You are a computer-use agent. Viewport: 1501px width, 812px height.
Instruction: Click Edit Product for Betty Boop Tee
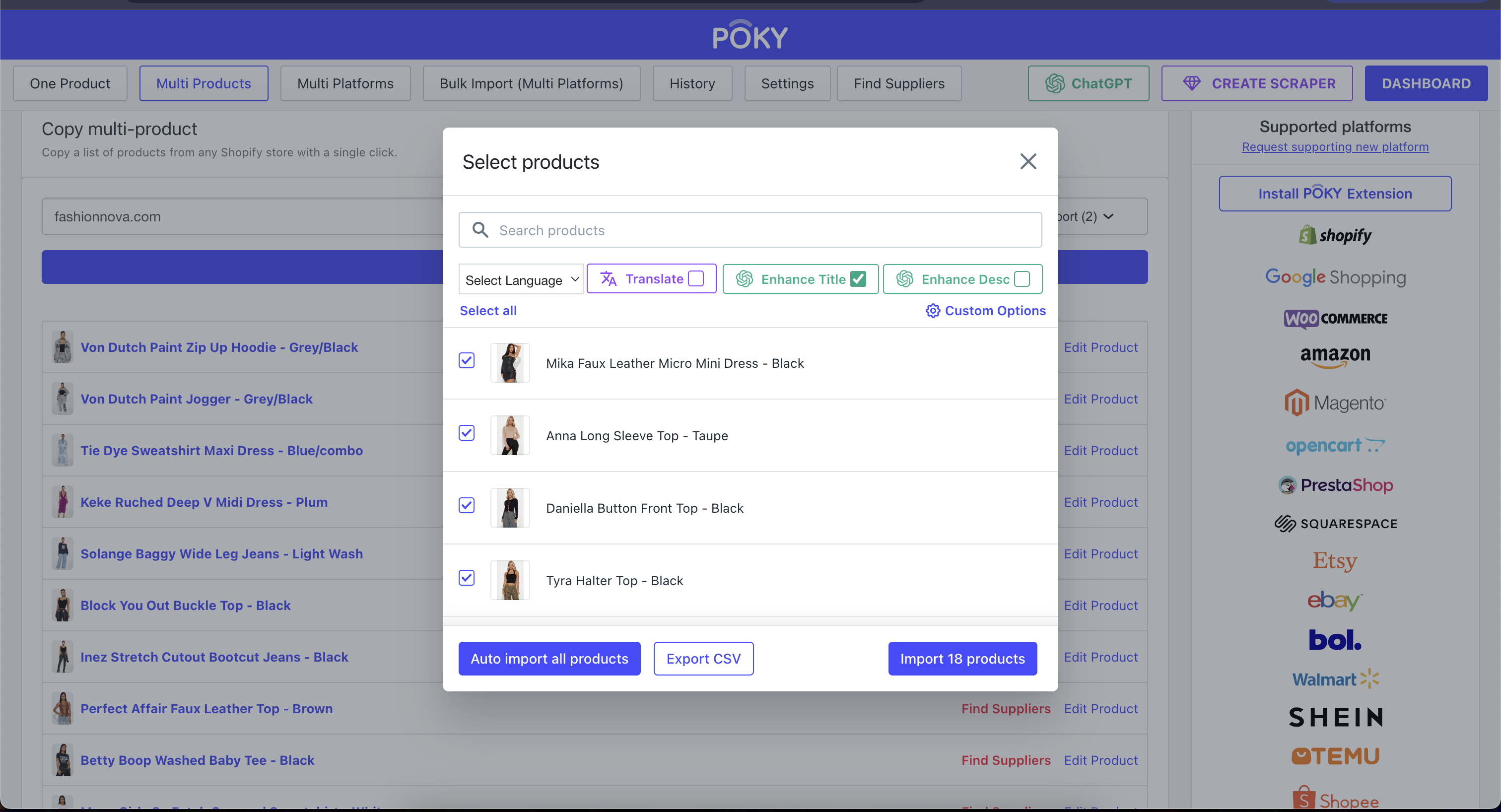coord(1101,760)
